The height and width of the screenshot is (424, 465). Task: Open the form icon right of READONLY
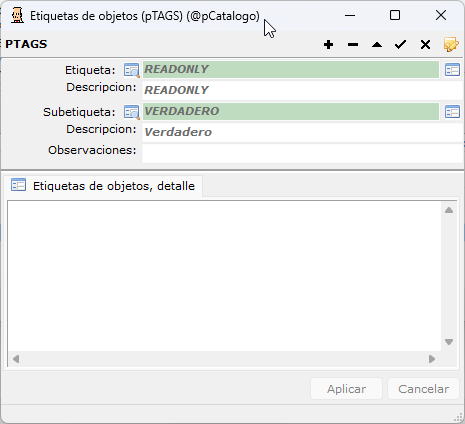[452, 70]
